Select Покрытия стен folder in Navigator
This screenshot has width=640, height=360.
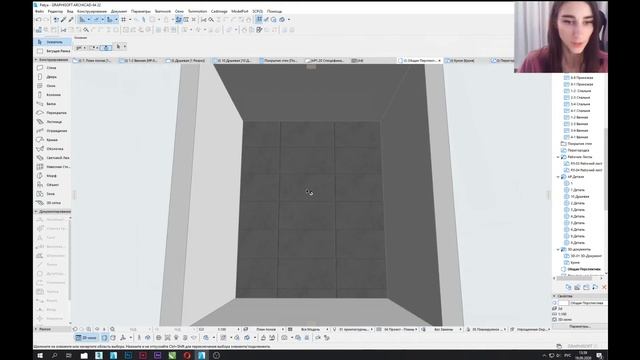tap(580, 144)
